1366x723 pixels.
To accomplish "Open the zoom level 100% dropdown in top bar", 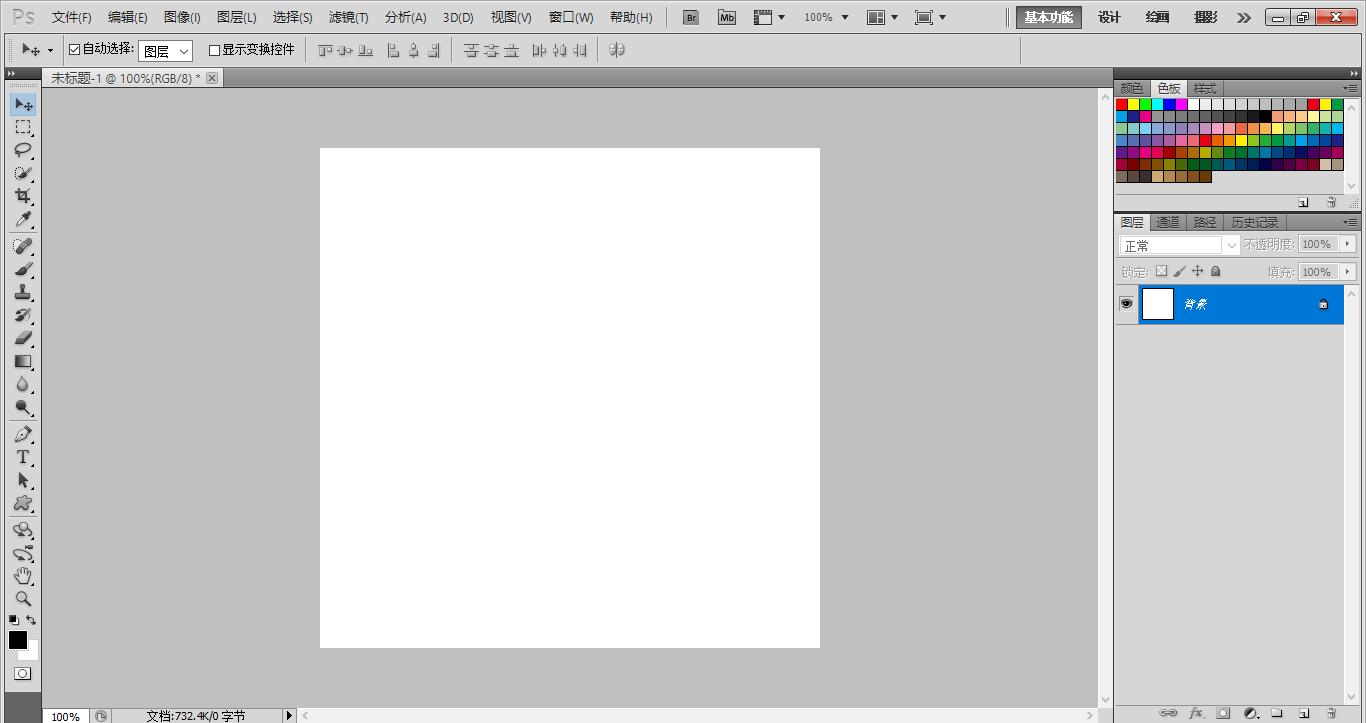I will (x=826, y=17).
